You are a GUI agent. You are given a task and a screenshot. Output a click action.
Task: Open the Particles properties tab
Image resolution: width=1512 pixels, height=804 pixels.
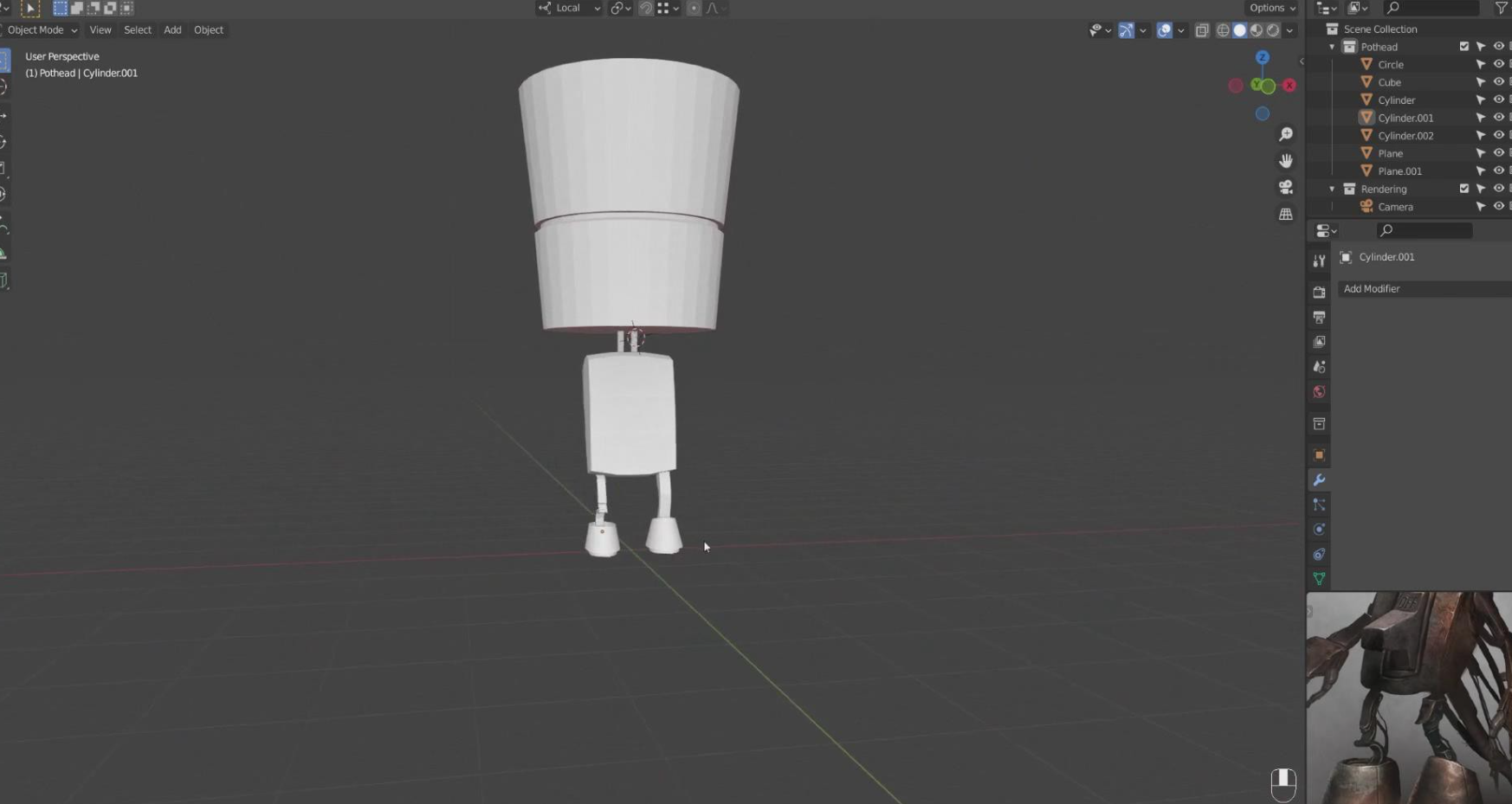point(1319,505)
